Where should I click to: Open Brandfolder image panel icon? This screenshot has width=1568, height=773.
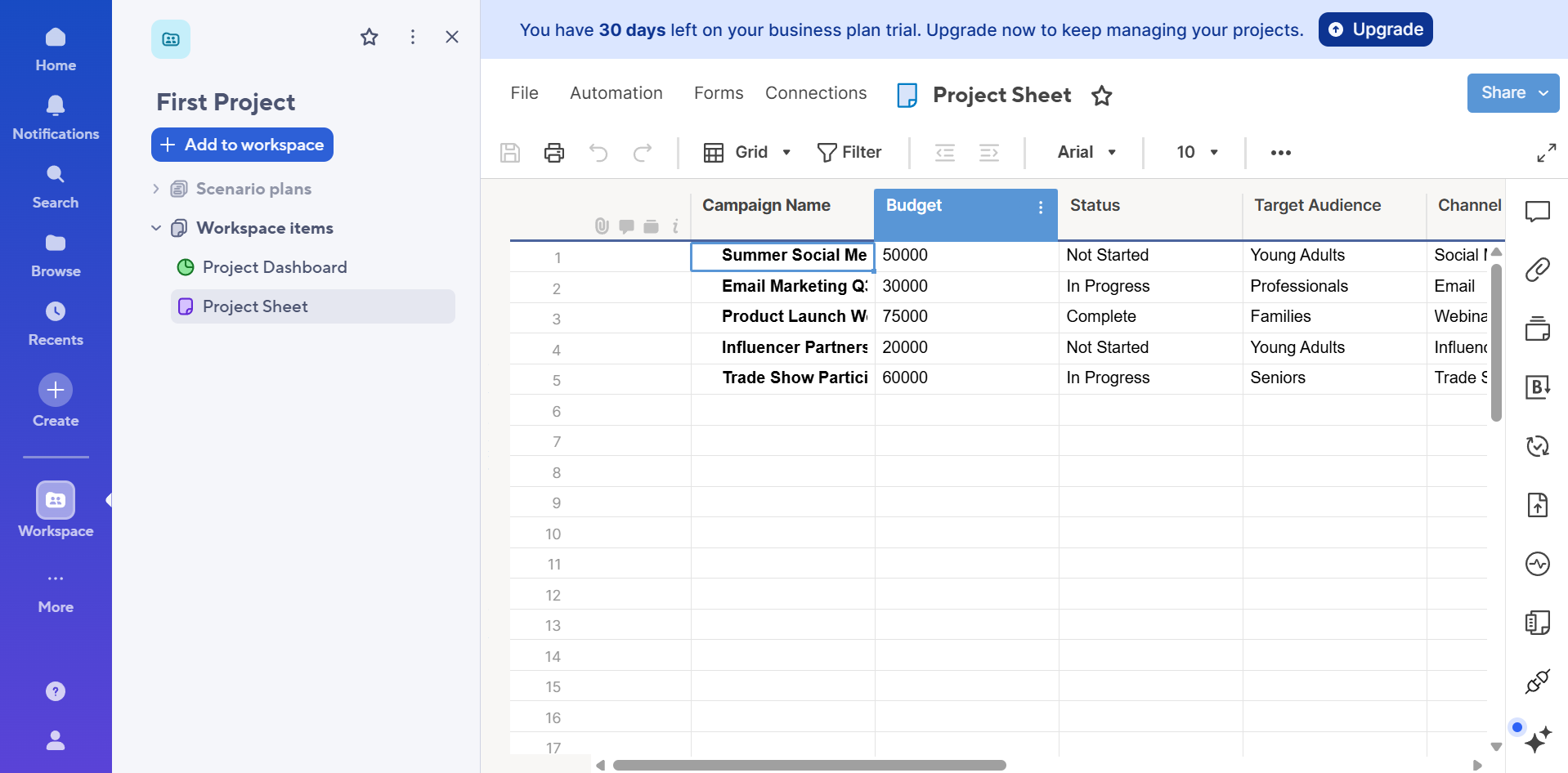coord(1538,387)
